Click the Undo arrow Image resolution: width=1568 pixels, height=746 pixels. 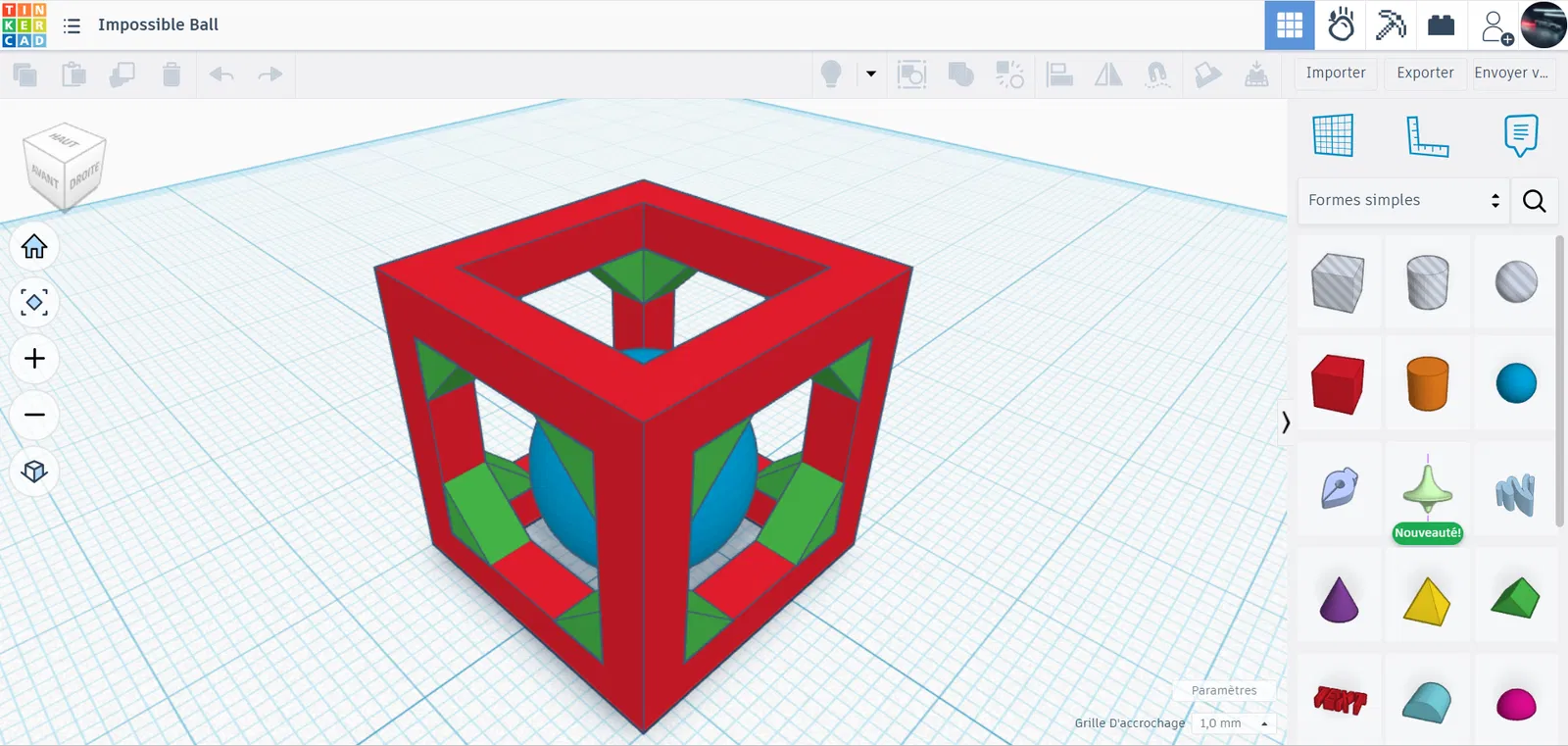[x=221, y=74]
